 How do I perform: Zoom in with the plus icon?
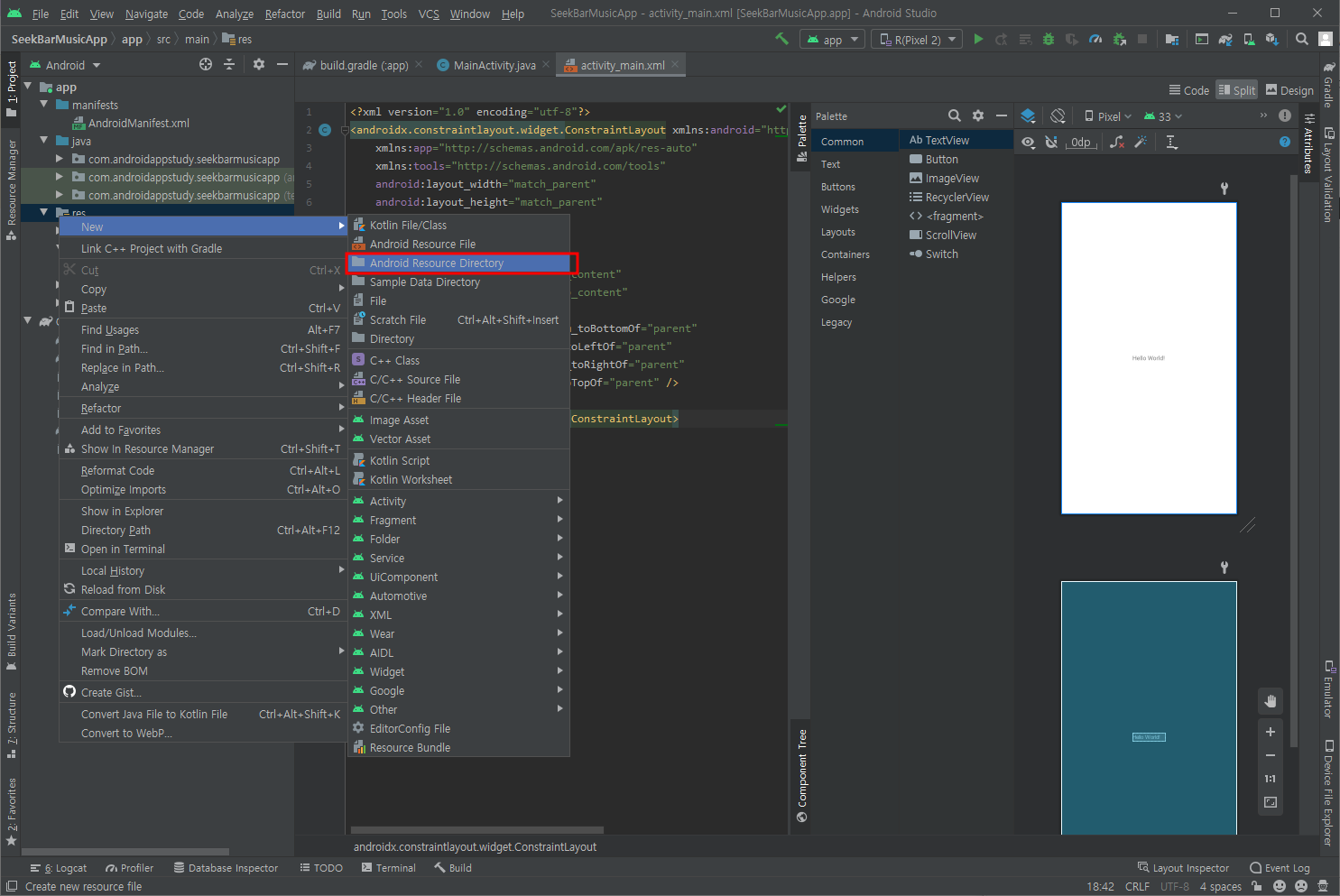[x=1271, y=732]
